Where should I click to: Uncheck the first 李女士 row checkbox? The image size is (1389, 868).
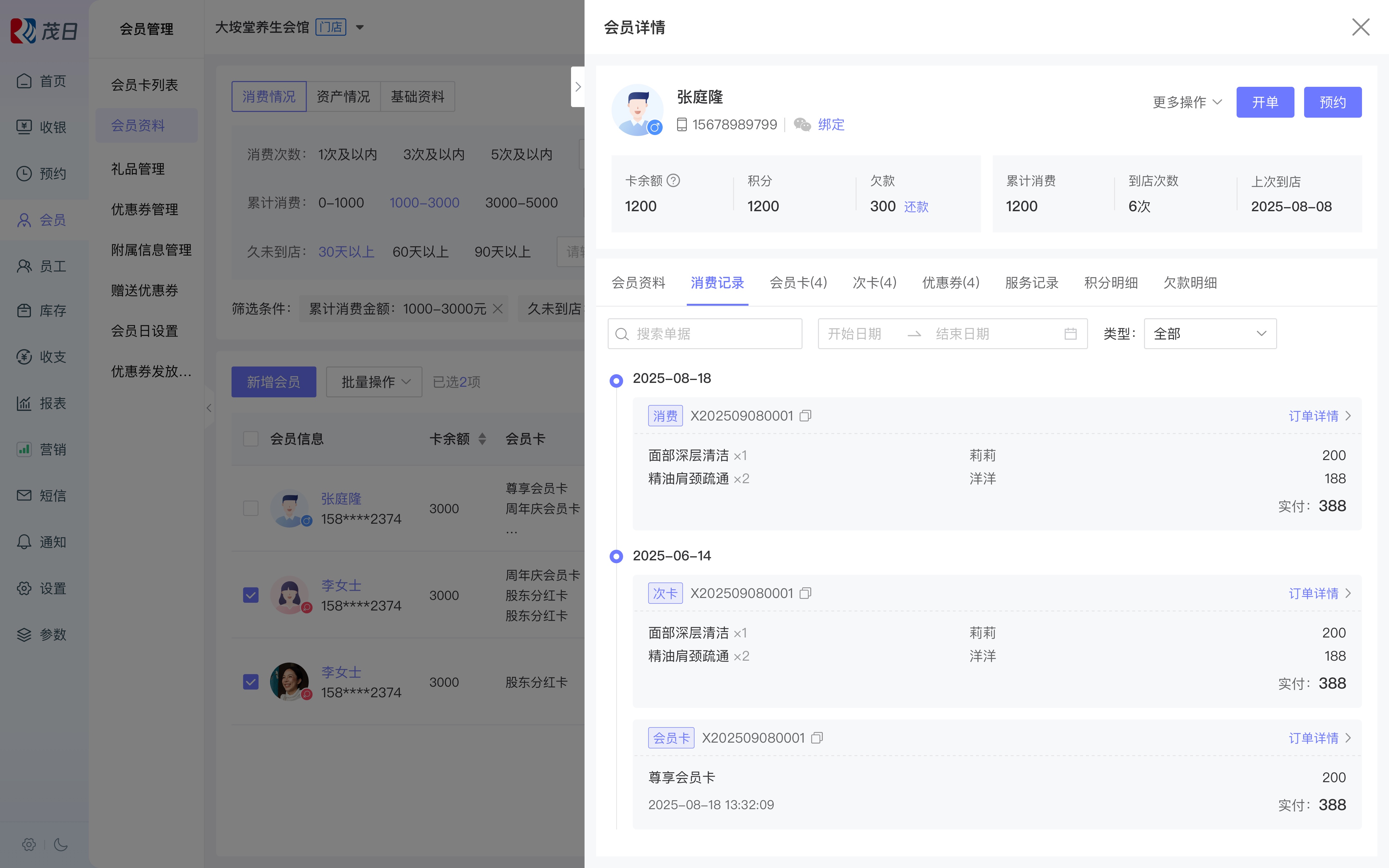point(251,595)
